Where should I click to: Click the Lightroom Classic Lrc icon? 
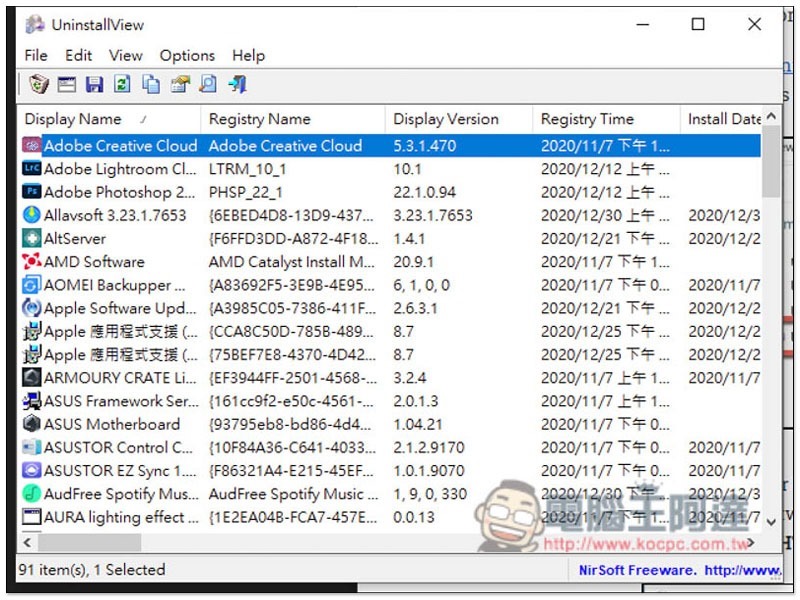tap(32, 168)
